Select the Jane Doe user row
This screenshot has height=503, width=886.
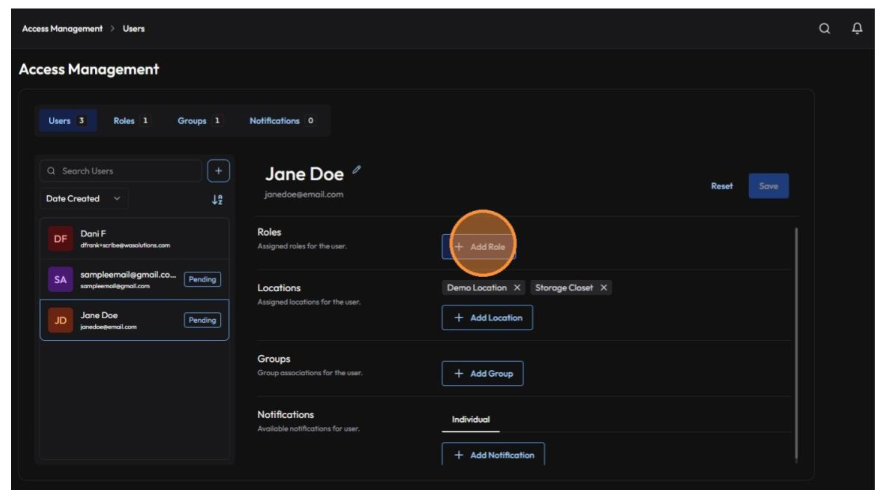point(134,320)
